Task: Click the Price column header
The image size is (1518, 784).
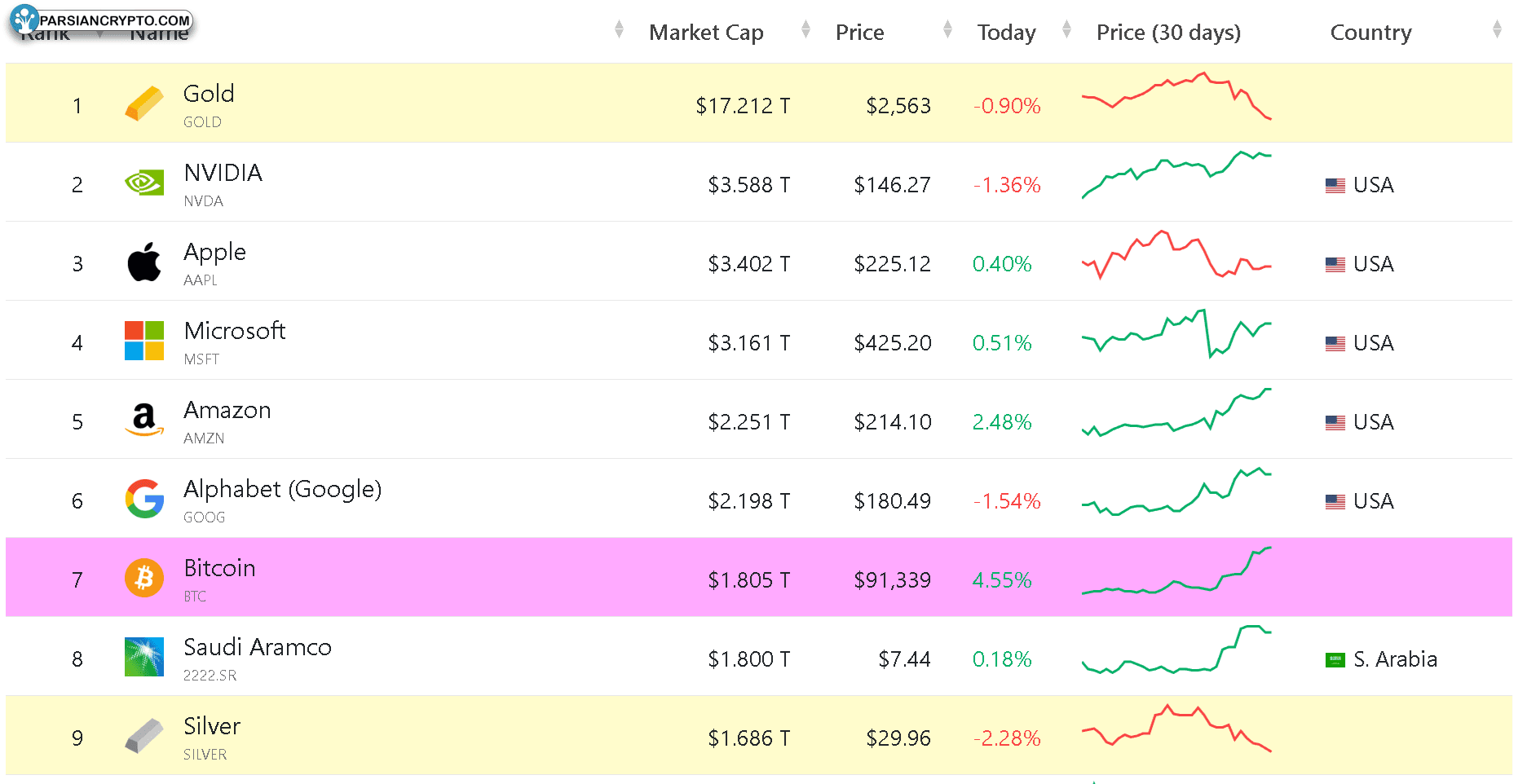Action: [x=859, y=33]
